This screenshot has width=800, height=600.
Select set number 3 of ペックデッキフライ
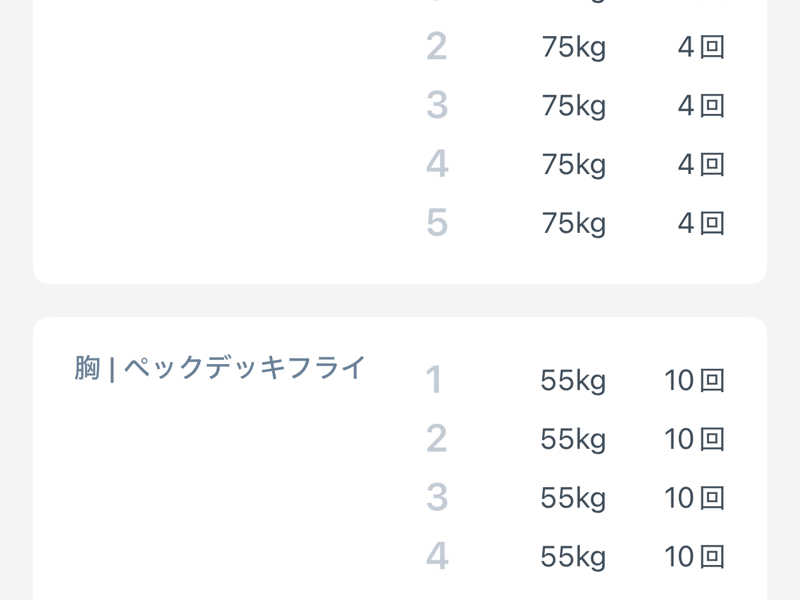[x=436, y=498]
